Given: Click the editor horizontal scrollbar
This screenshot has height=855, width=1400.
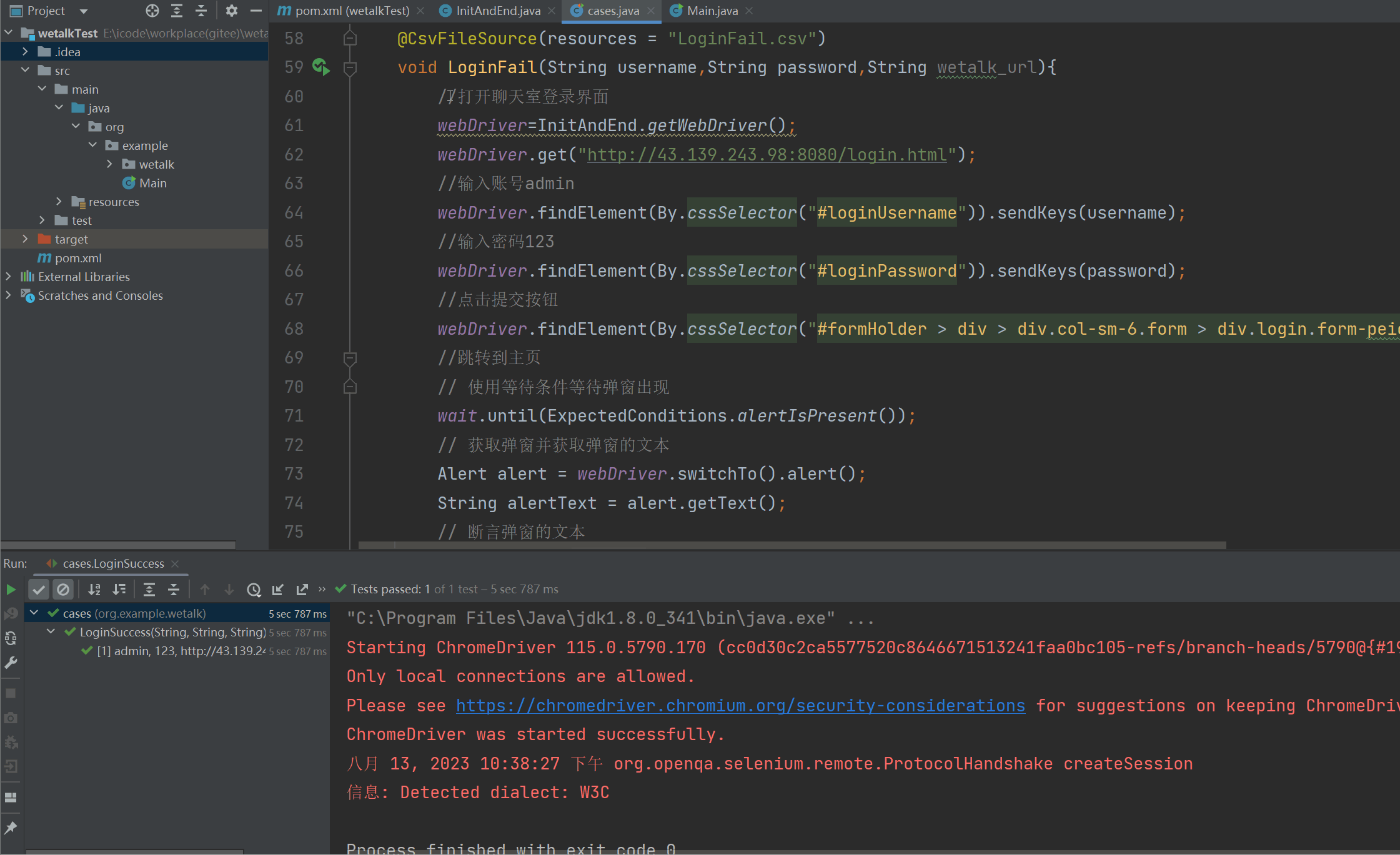Looking at the screenshot, I should [792, 545].
